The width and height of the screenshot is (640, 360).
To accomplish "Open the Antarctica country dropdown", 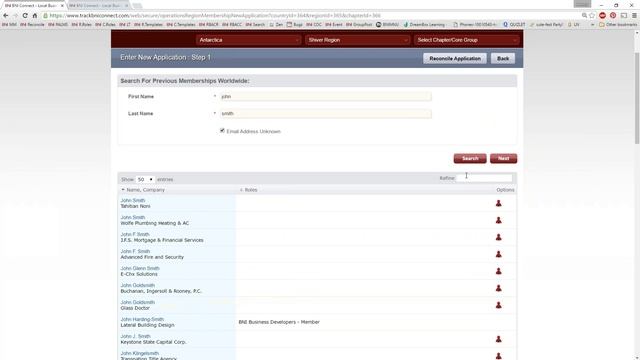I will coord(248,40).
